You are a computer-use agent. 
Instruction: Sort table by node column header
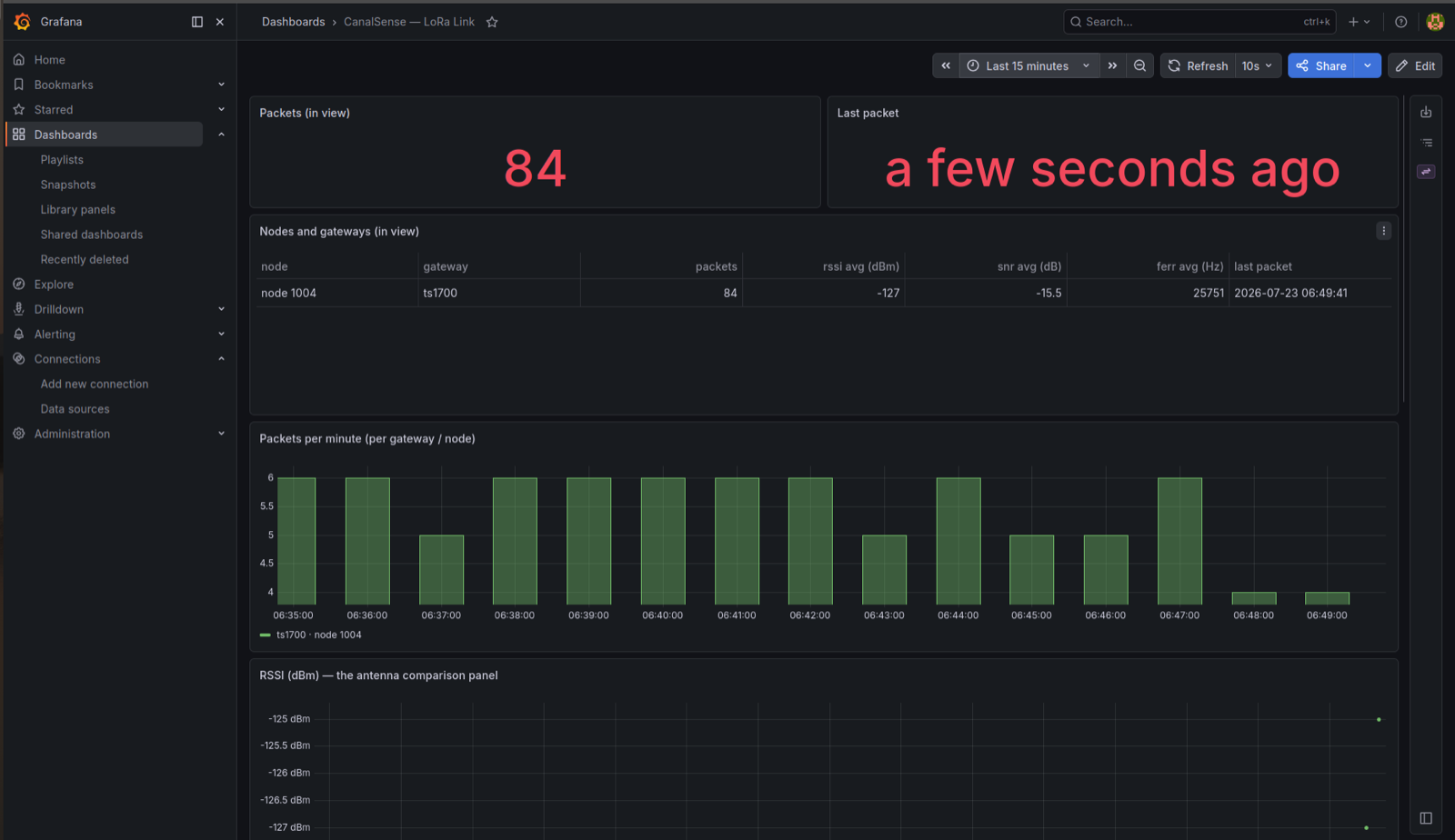tap(275, 266)
